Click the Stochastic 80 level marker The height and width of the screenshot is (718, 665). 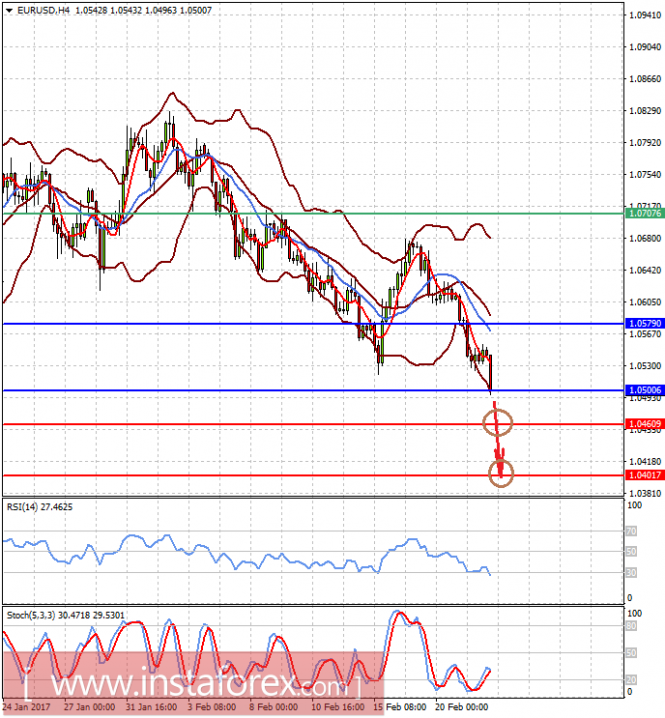631,626
